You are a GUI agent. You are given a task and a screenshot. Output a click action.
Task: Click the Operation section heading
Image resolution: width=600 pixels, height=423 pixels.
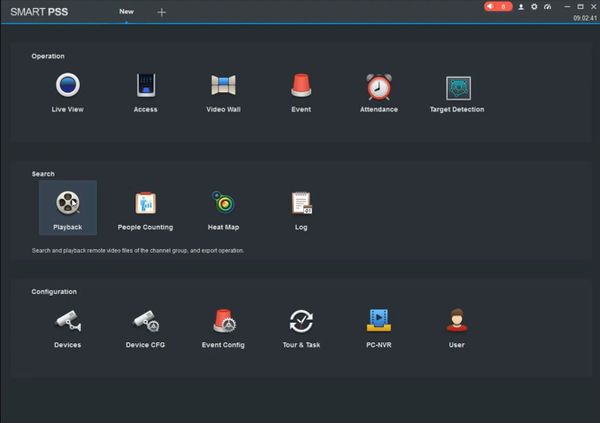coord(48,56)
